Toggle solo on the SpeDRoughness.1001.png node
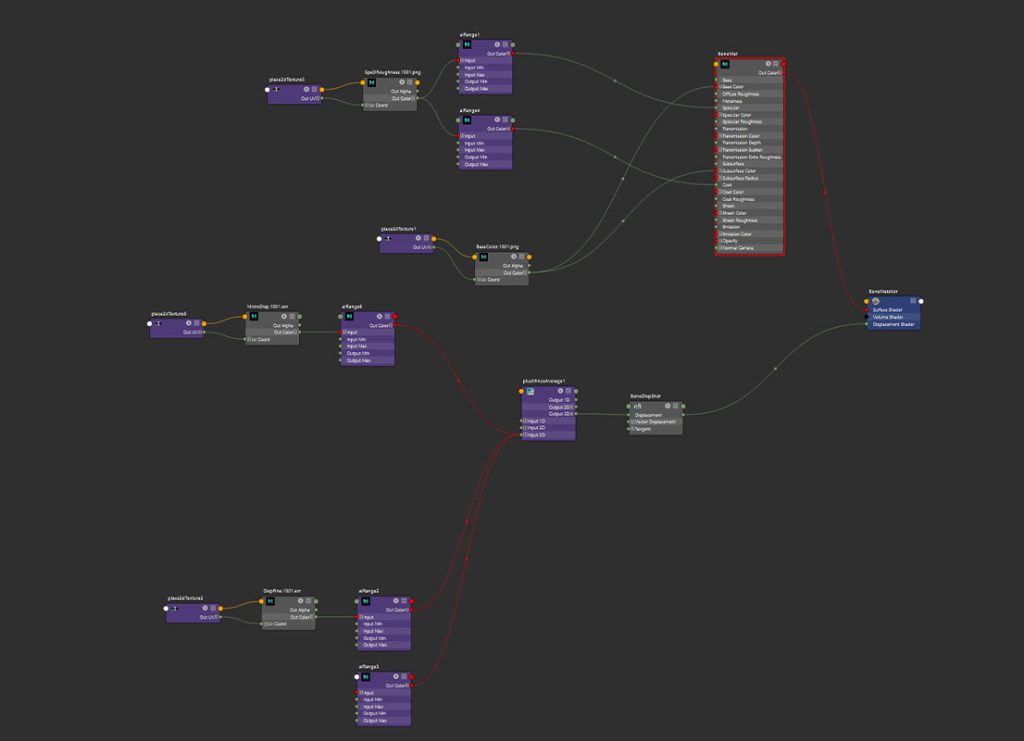 [401, 82]
